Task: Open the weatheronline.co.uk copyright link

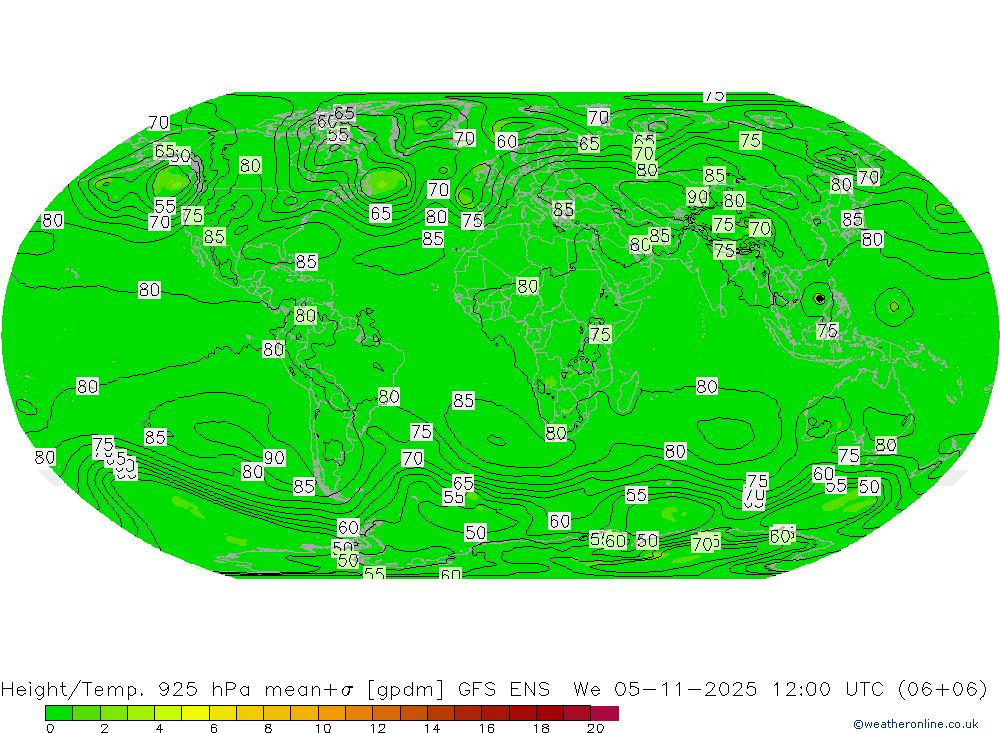Action: tap(915, 724)
